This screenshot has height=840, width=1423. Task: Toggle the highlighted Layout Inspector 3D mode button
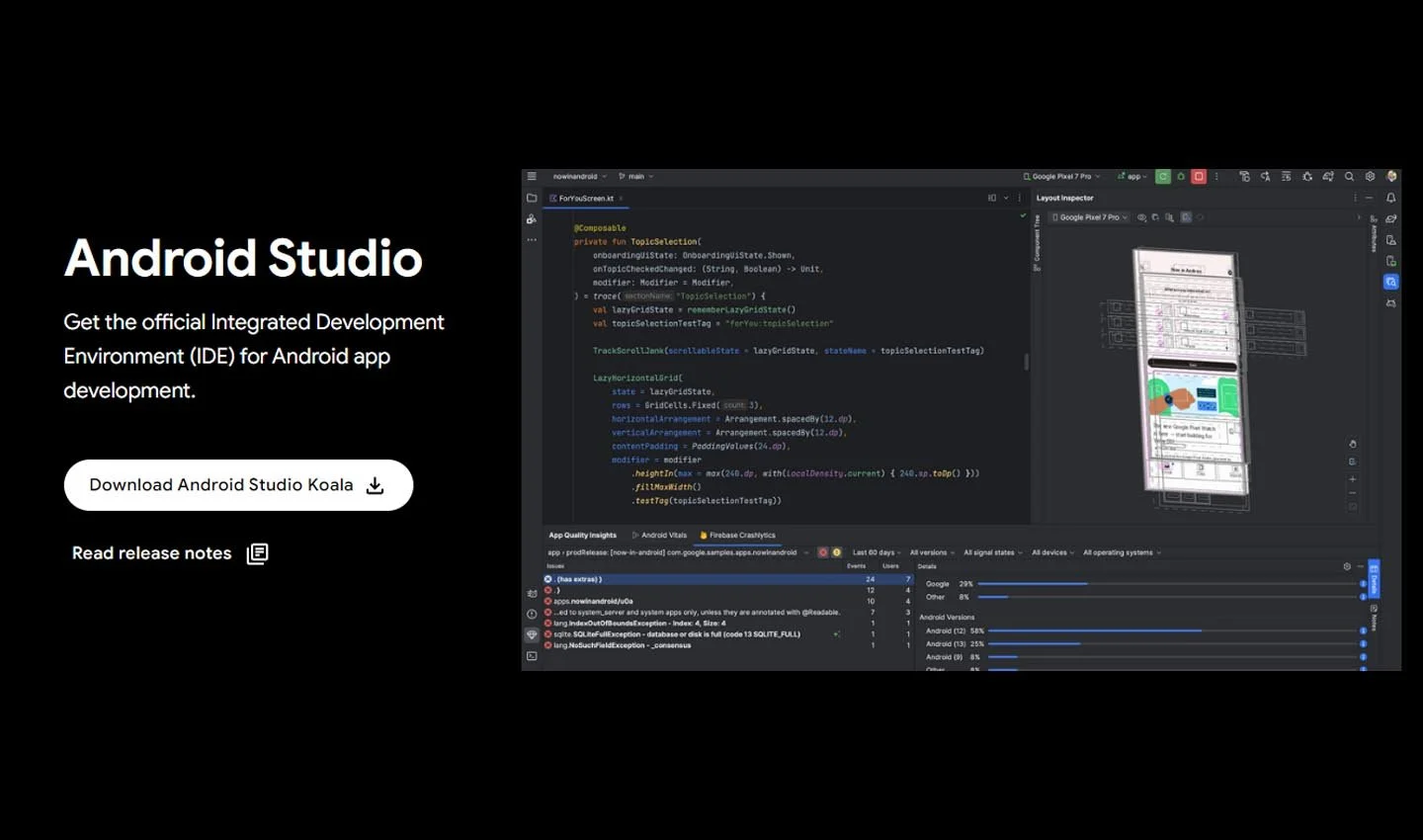pyautogui.click(x=1186, y=217)
